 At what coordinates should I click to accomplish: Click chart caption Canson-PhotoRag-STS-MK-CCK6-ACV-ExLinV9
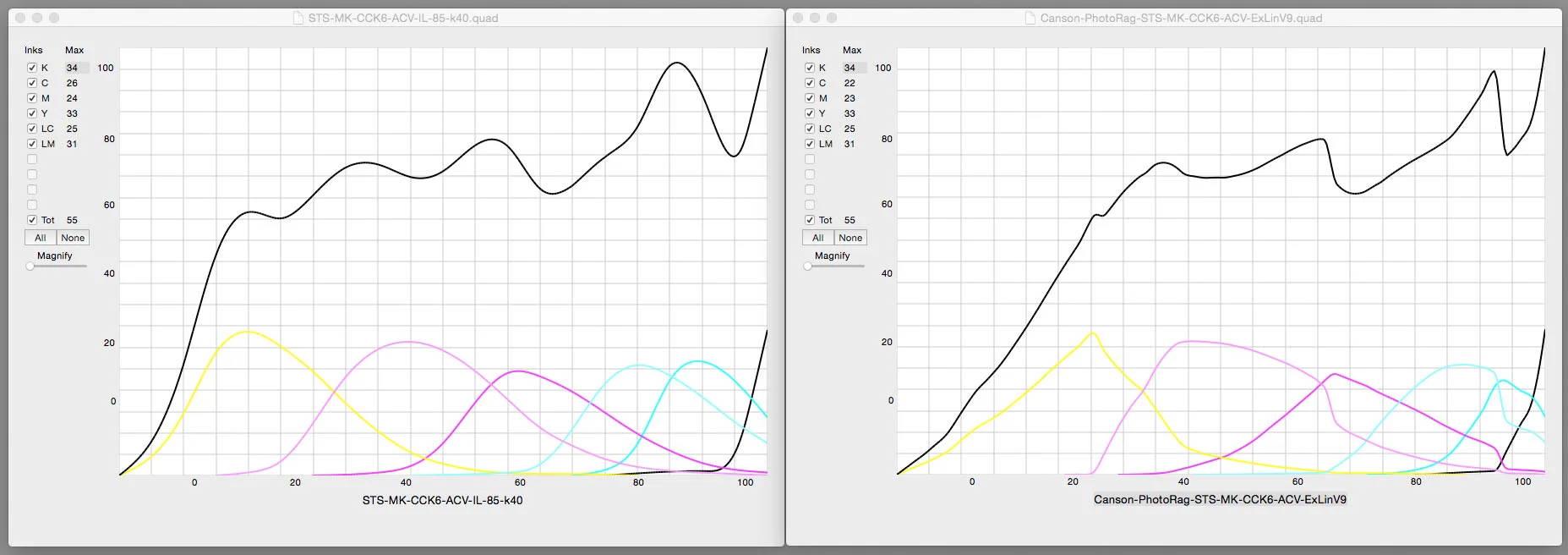click(1220, 499)
